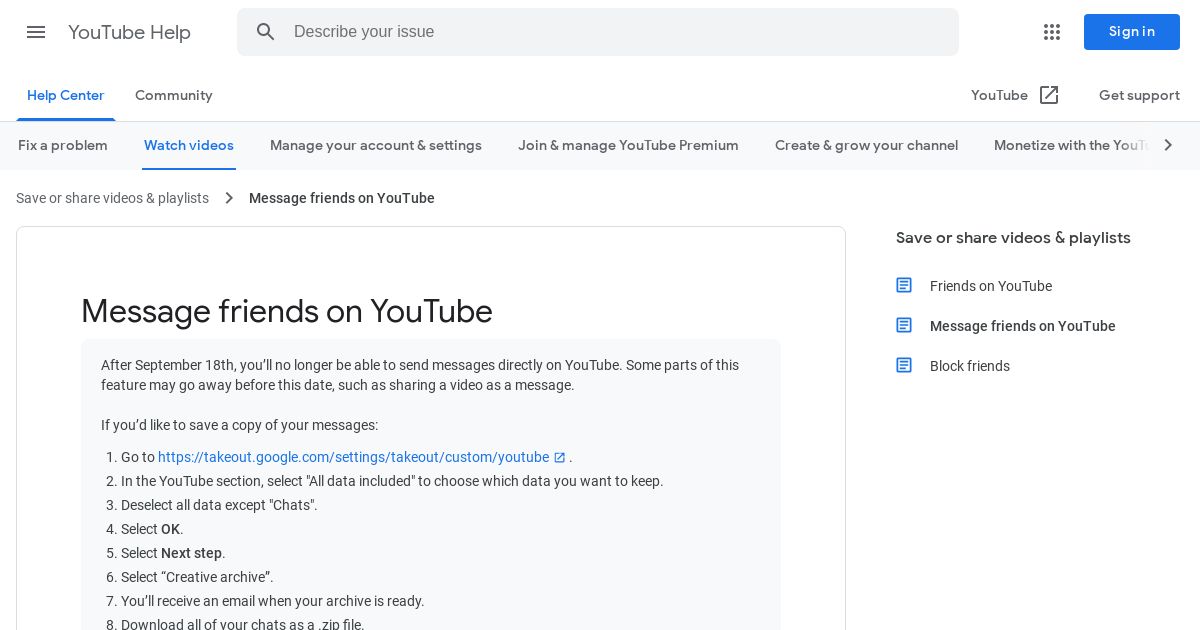Click step 'Deselect all data except Chats'

click(219, 505)
